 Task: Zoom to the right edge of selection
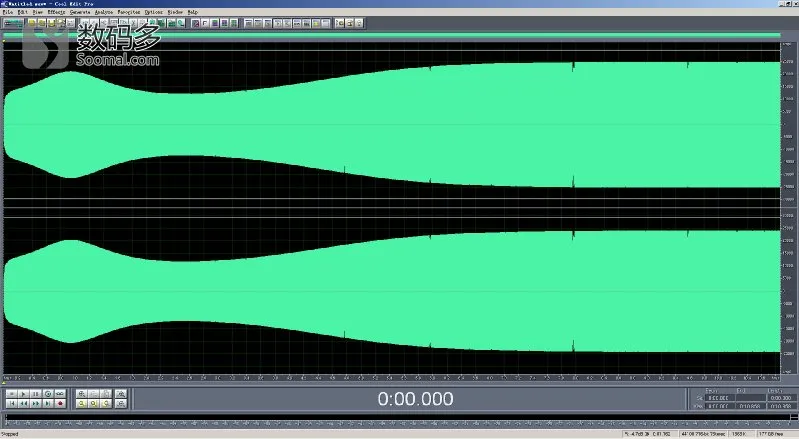(106, 403)
